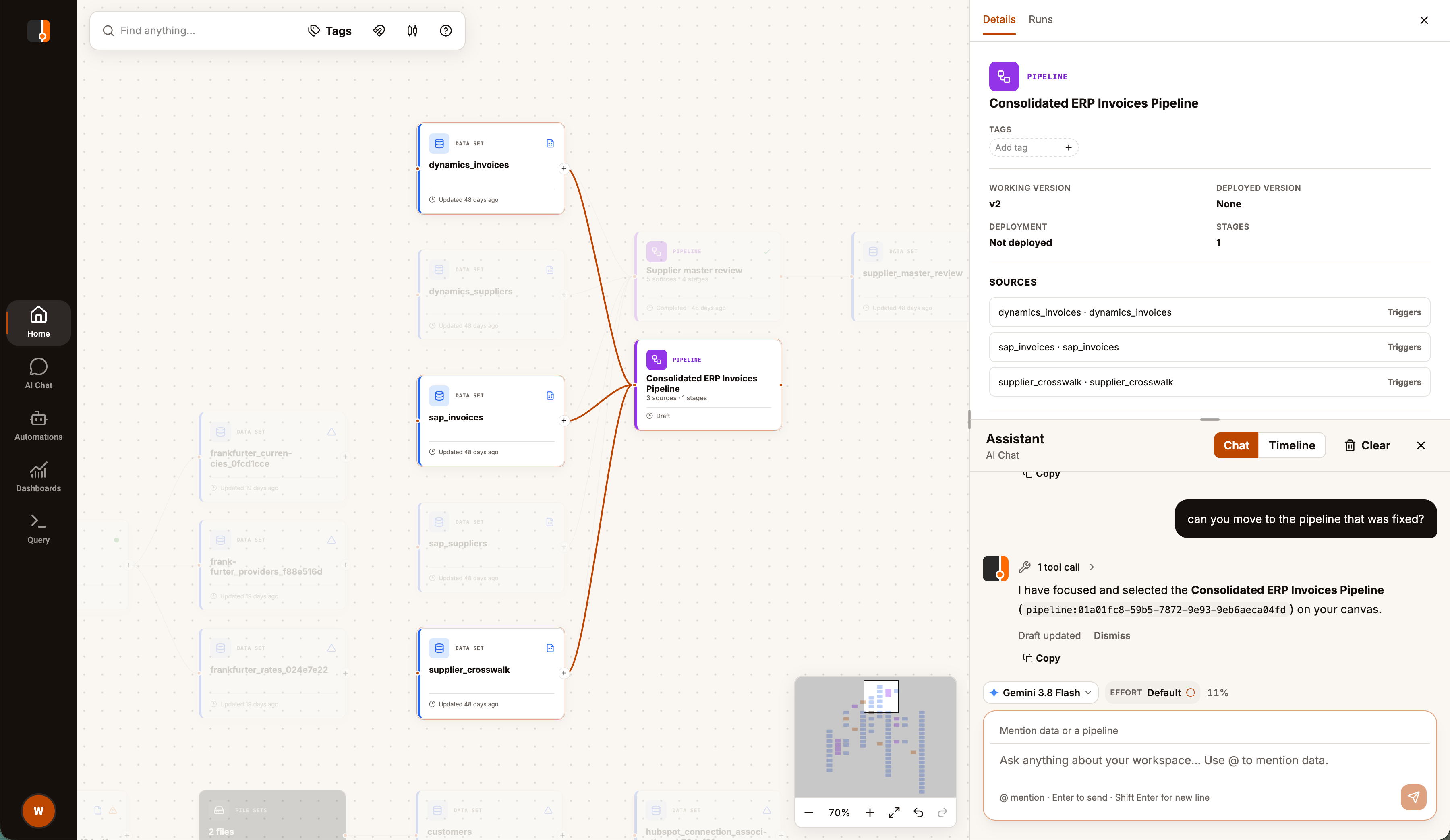Click the minimap overview thumbnail
The image size is (1450, 840).
point(875,737)
